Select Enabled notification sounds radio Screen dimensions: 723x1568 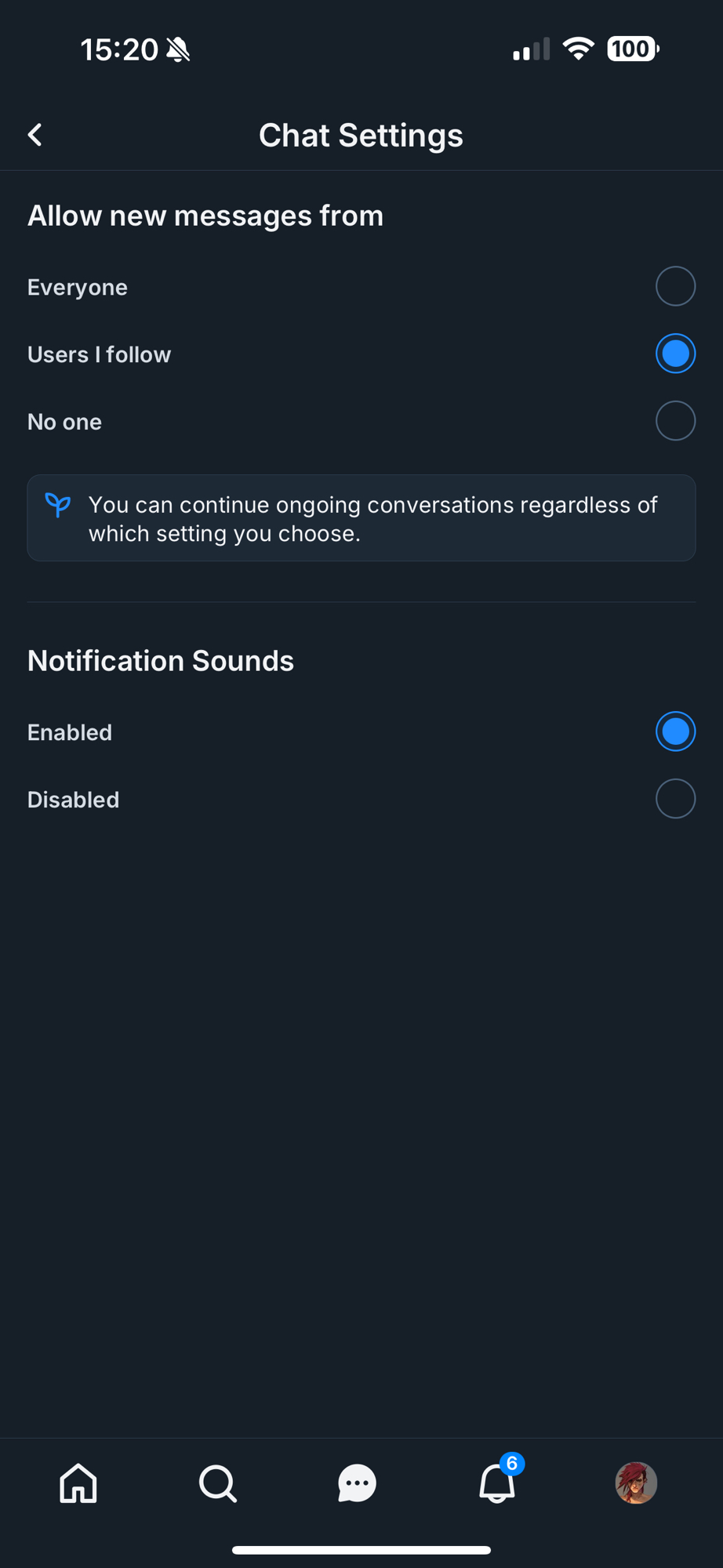[x=675, y=731]
